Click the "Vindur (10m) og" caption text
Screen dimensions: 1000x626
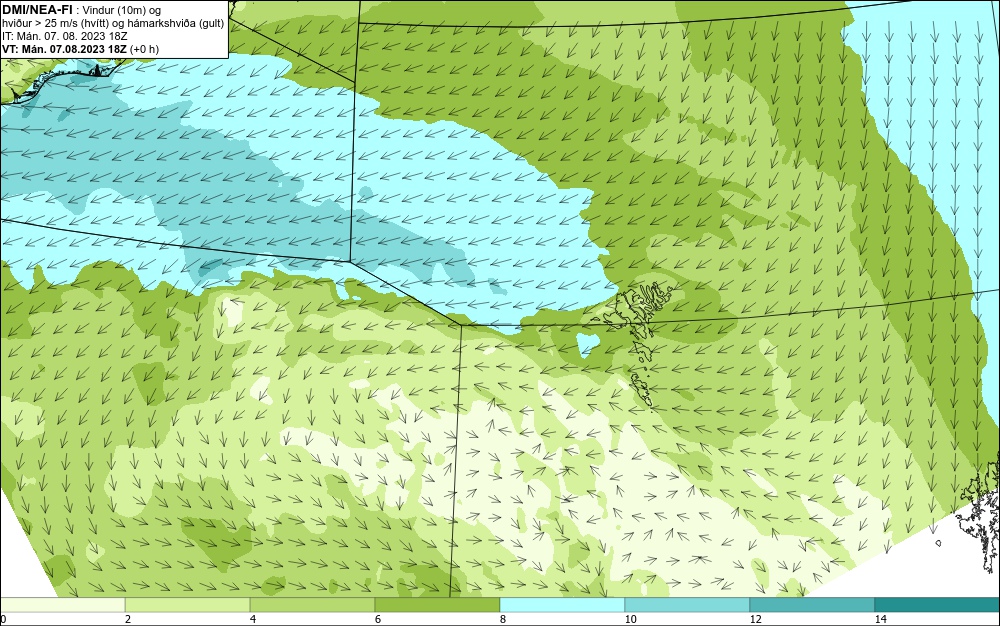[122, 10]
